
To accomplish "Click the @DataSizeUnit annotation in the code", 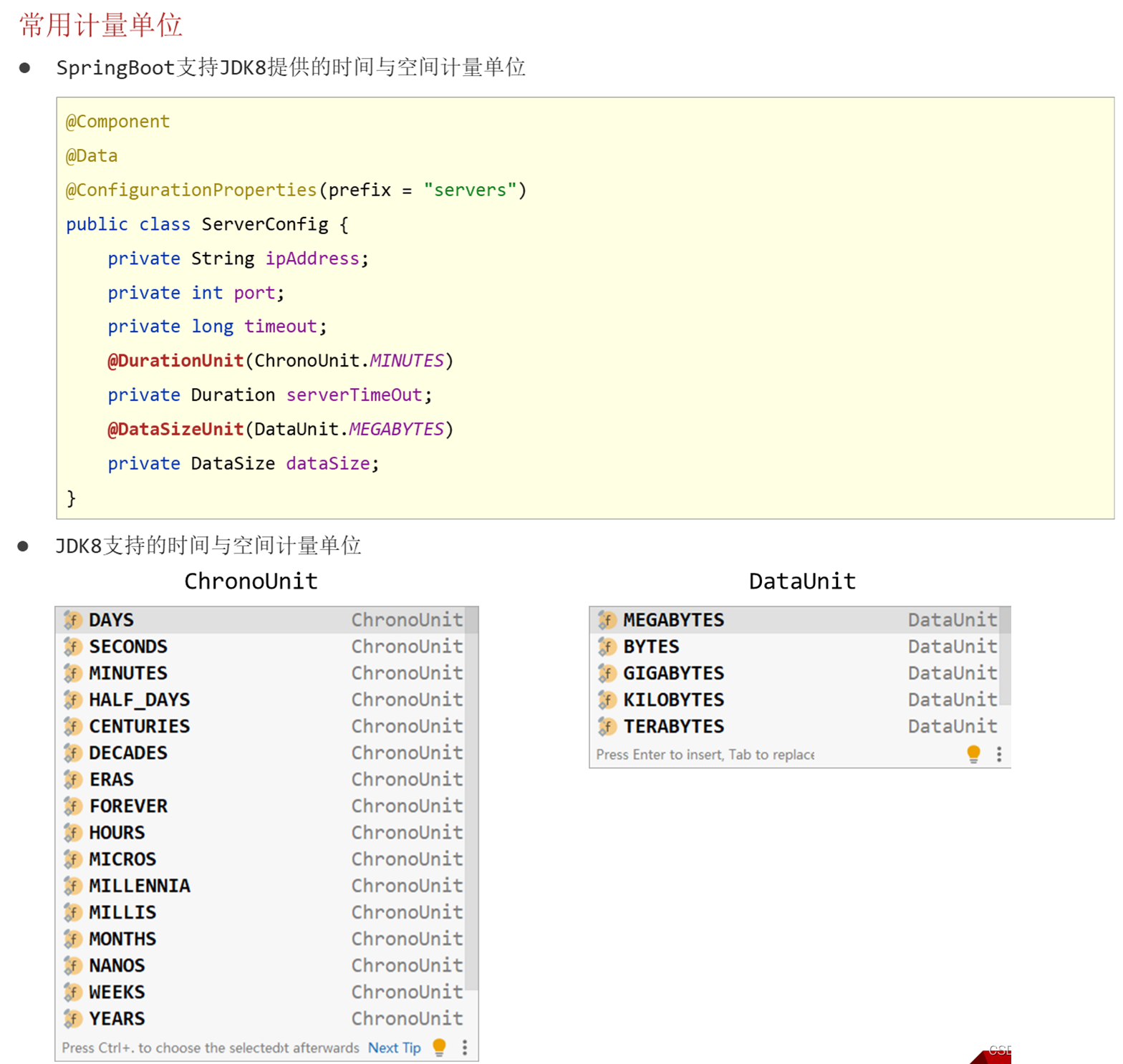I will coord(175,429).
